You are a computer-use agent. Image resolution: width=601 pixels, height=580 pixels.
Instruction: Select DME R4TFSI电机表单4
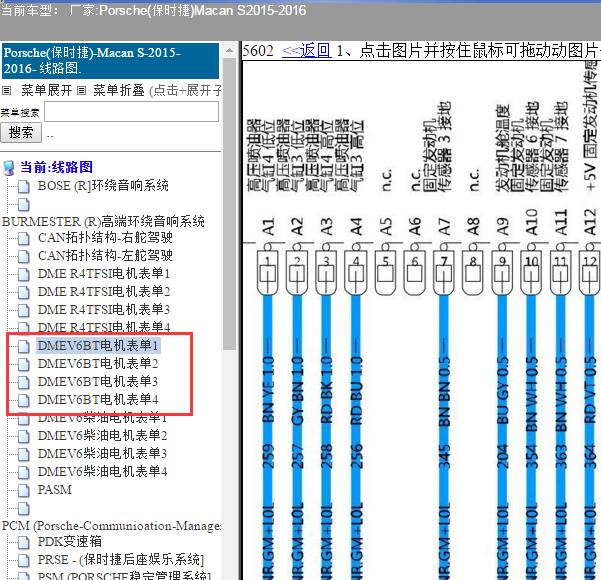tap(103, 327)
